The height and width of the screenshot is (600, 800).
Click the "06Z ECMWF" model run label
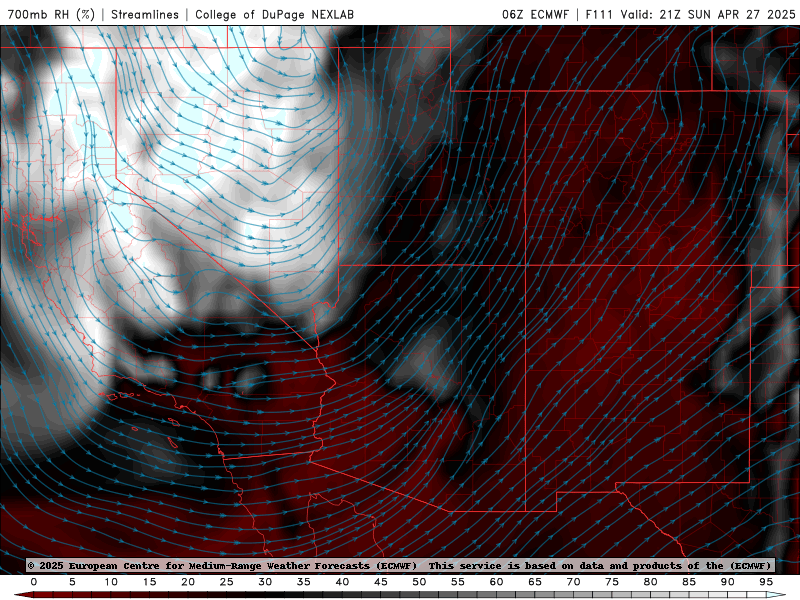pos(535,14)
